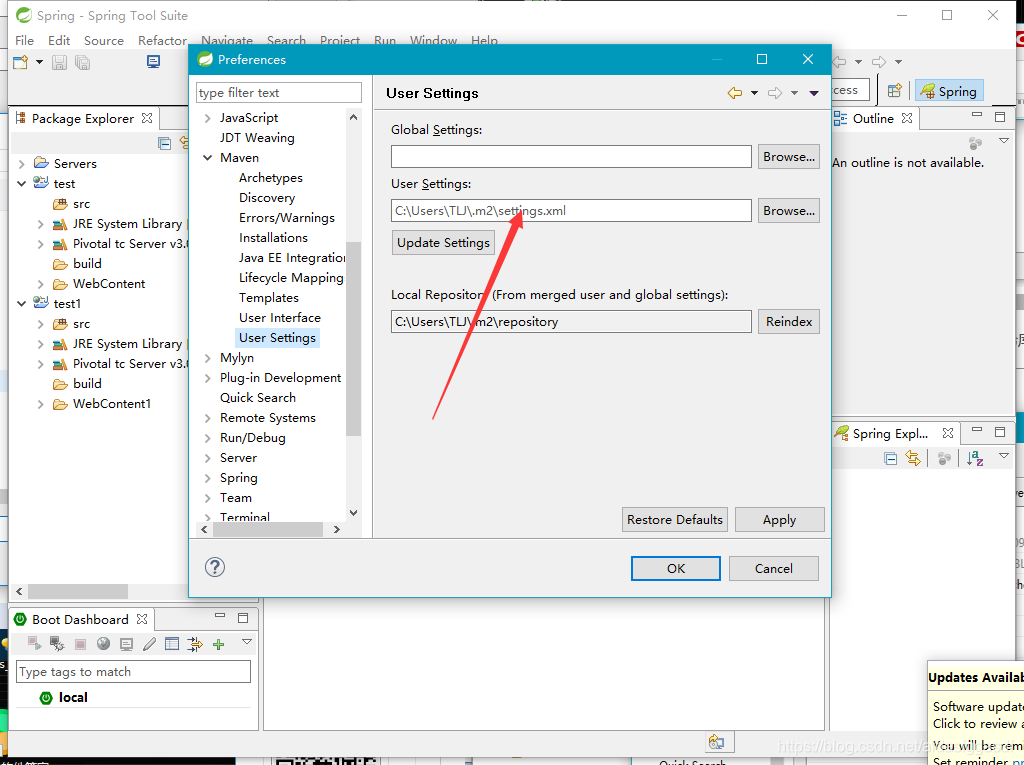Click the Update Settings button
Viewport: 1024px width, 765px height.
[443, 242]
